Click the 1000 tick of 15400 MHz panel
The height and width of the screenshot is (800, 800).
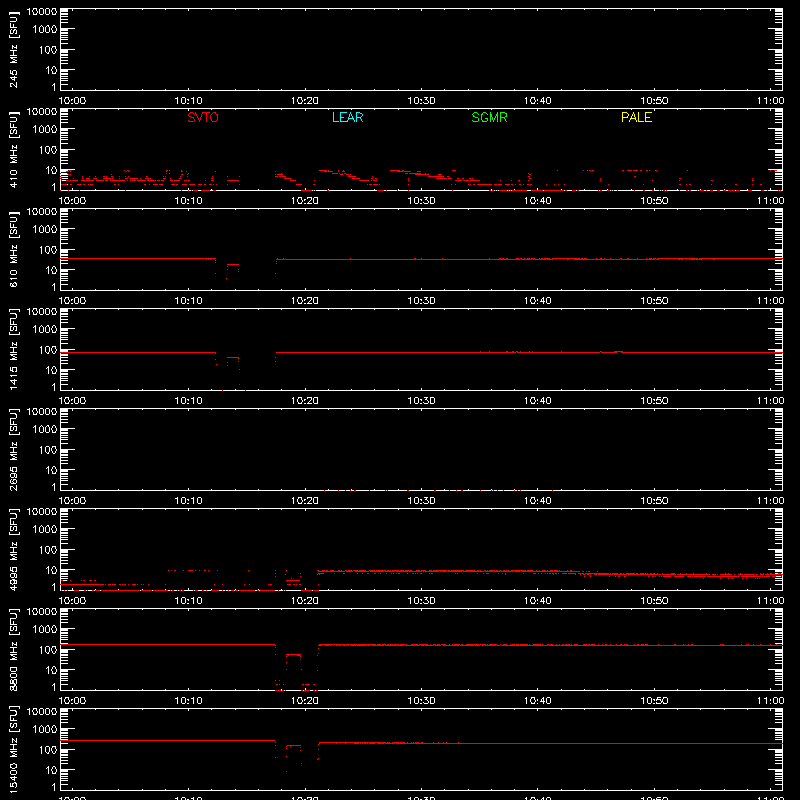pyautogui.click(x=45, y=730)
